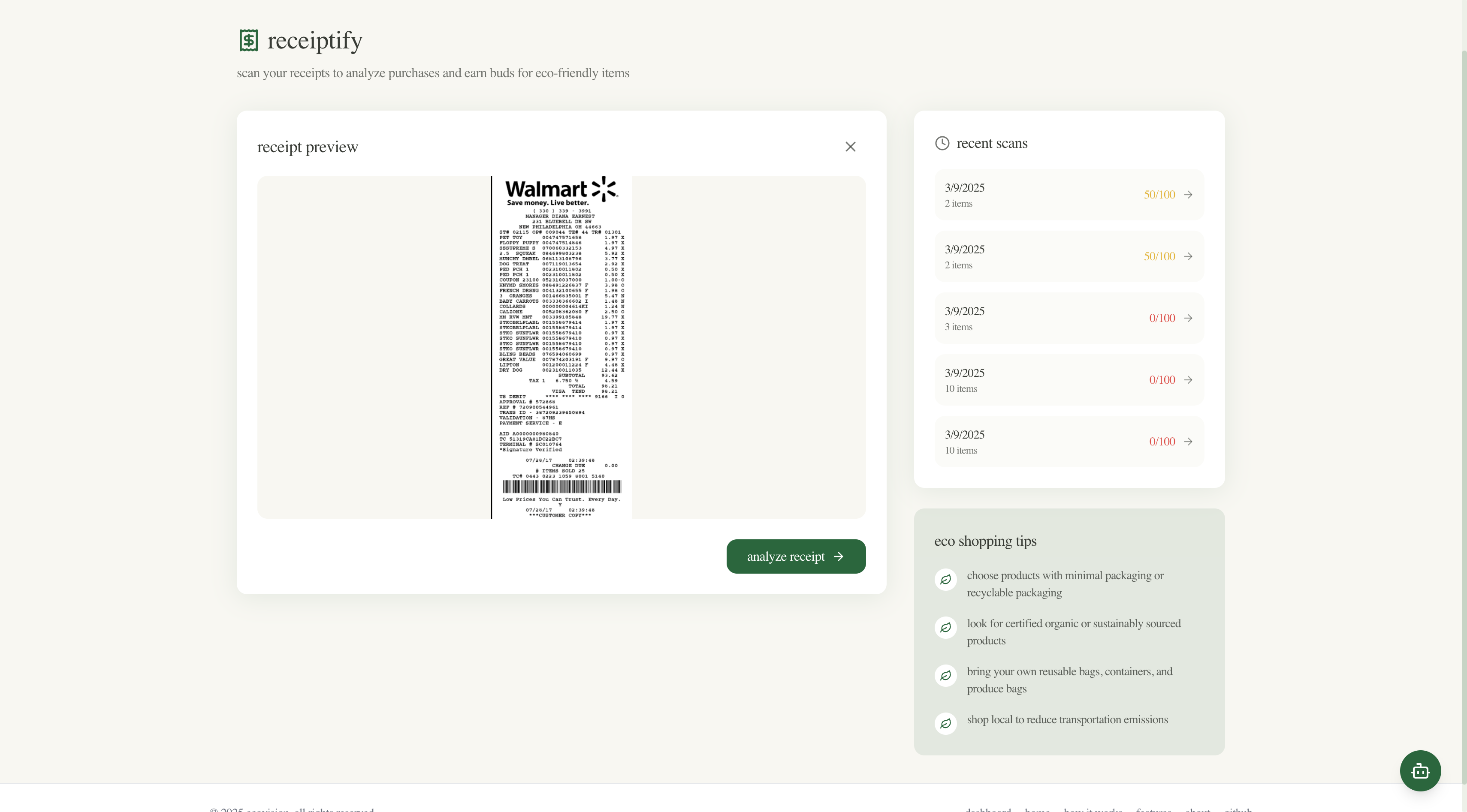This screenshot has width=1467, height=812.
Task: Click leaf icon beside certified organic tip
Action: coord(945,628)
